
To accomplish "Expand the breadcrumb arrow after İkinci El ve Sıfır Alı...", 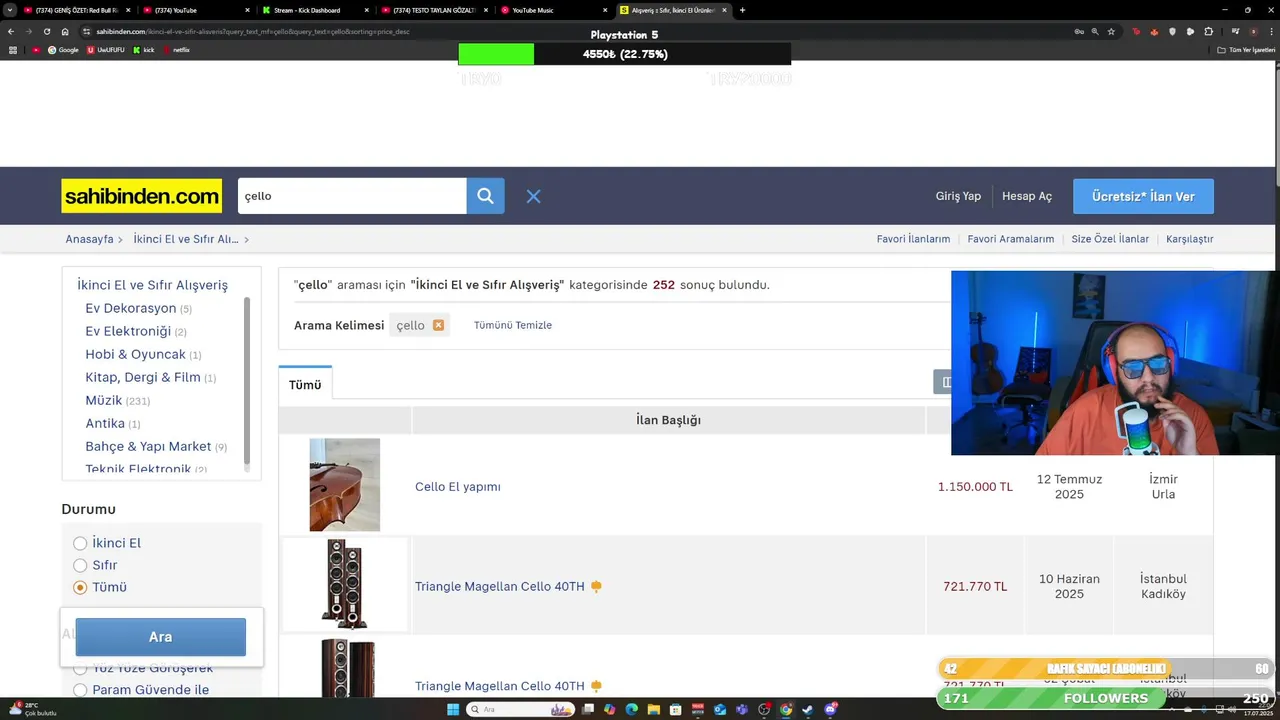I will tap(246, 240).
